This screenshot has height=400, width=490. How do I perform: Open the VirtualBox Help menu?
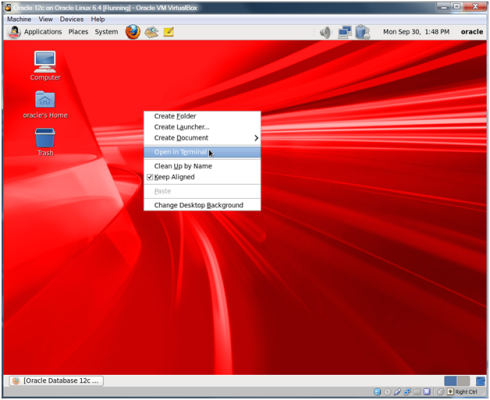pyautogui.click(x=98, y=19)
